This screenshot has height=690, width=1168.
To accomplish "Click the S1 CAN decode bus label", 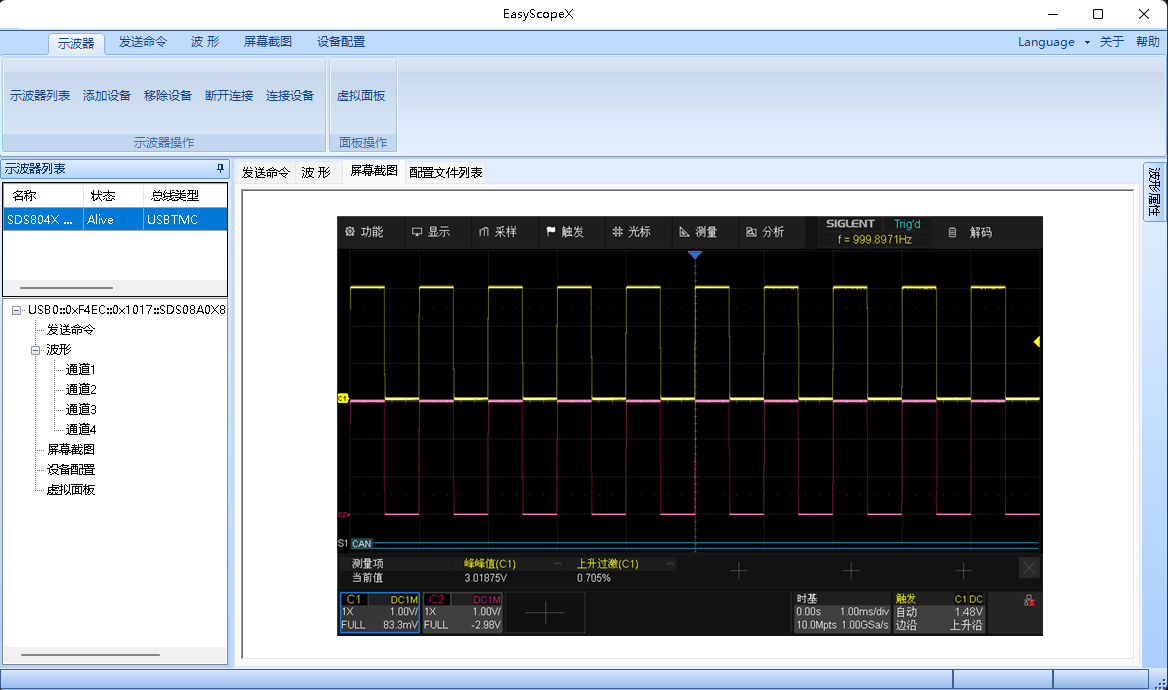I will pyautogui.click(x=355, y=543).
